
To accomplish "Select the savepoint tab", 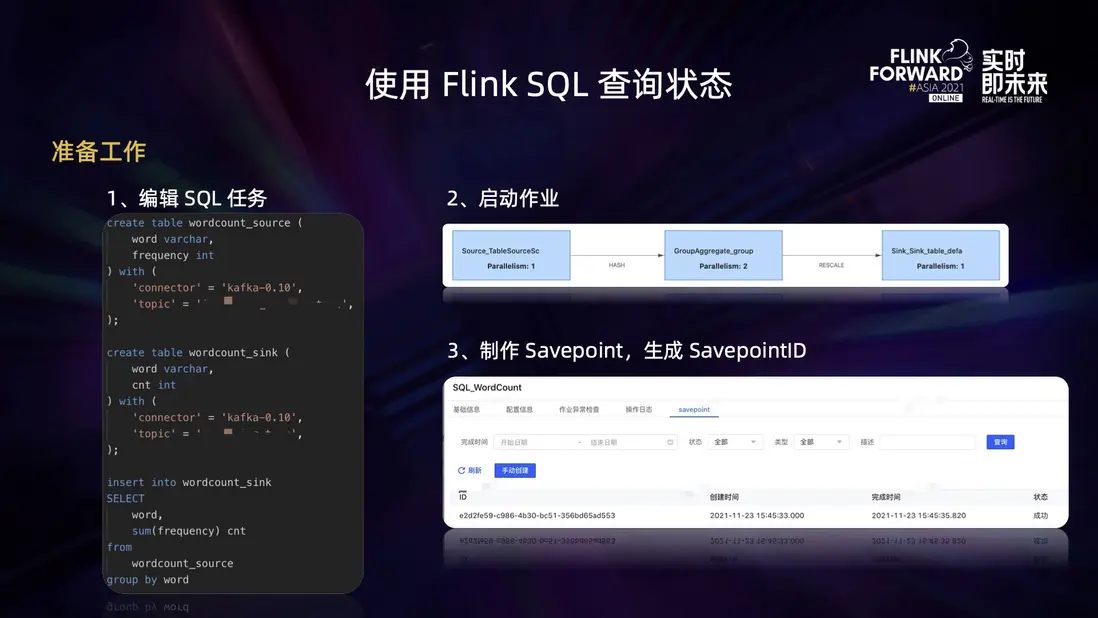I will point(694,409).
